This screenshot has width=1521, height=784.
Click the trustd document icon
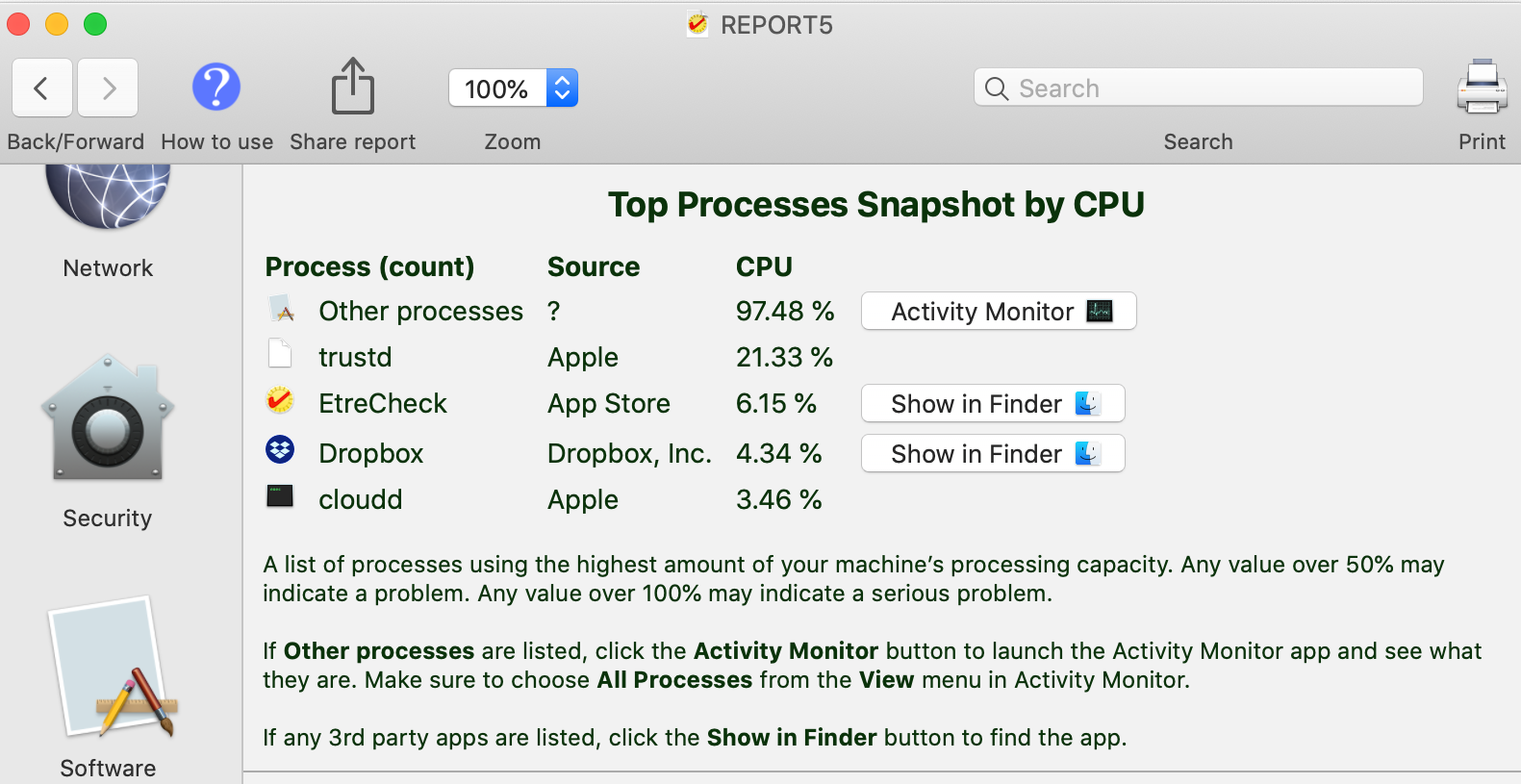pyautogui.click(x=279, y=354)
